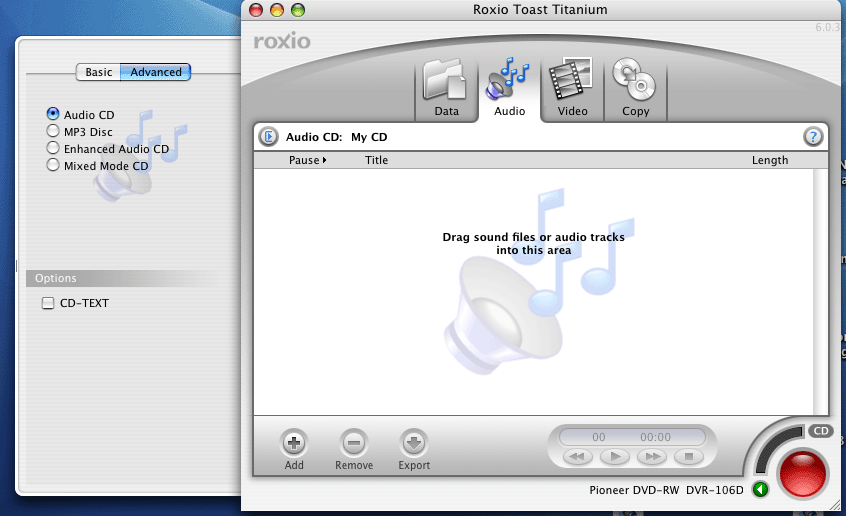846x516 pixels.
Task: Click the rewind playback button
Action: [577, 457]
